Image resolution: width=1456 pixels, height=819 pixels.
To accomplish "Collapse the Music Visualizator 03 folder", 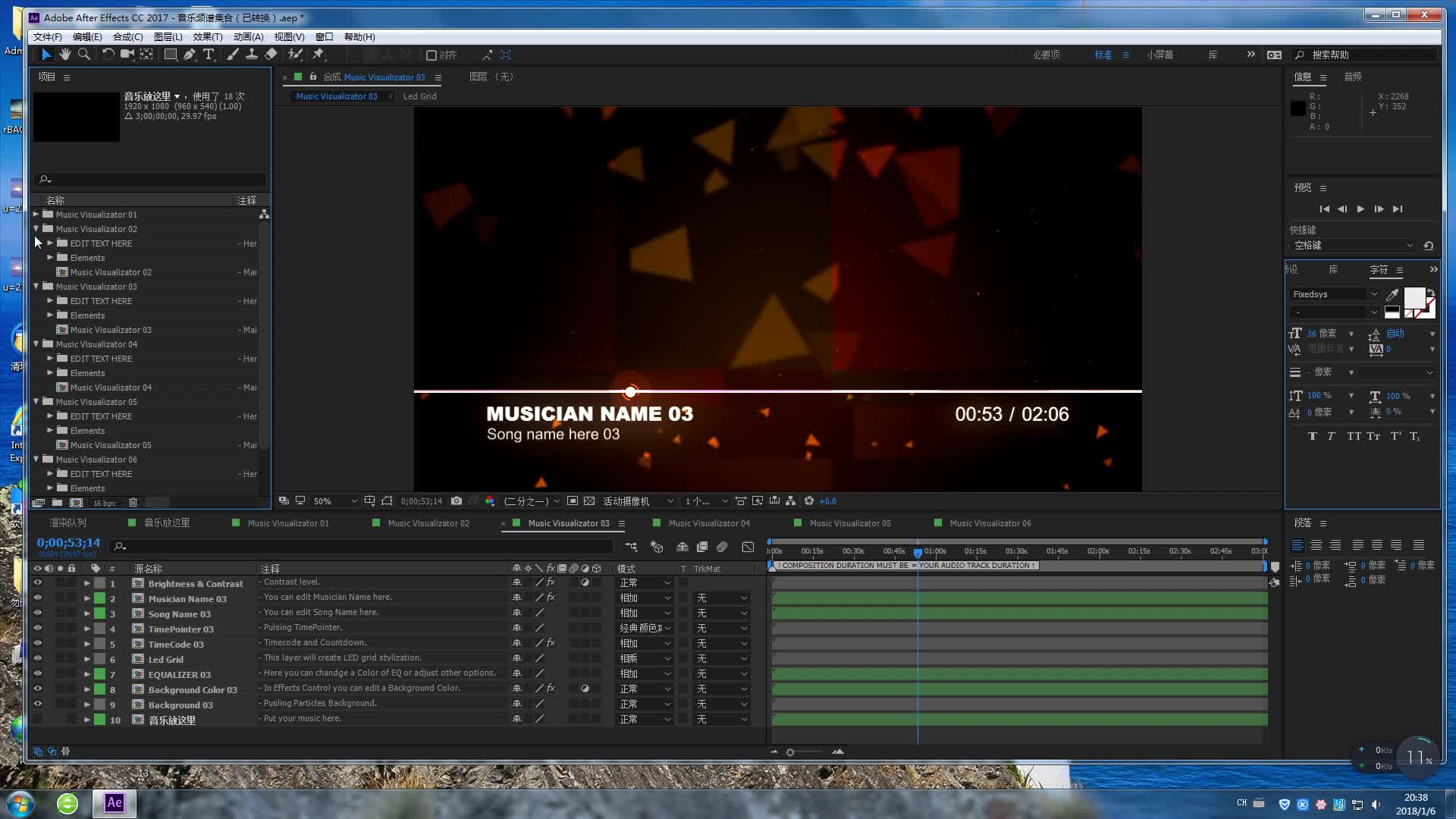I will pyautogui.click(x=36, y=286).
